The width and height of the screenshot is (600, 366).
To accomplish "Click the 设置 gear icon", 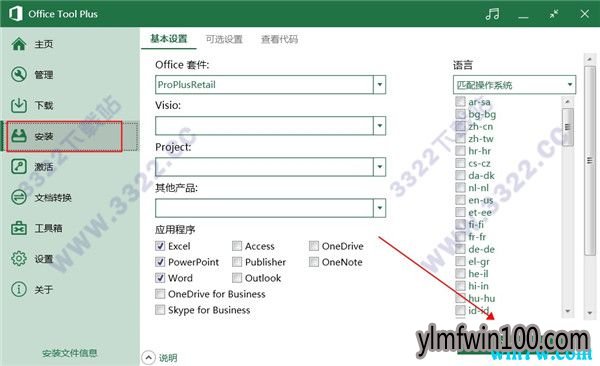I will click(19, 259).
